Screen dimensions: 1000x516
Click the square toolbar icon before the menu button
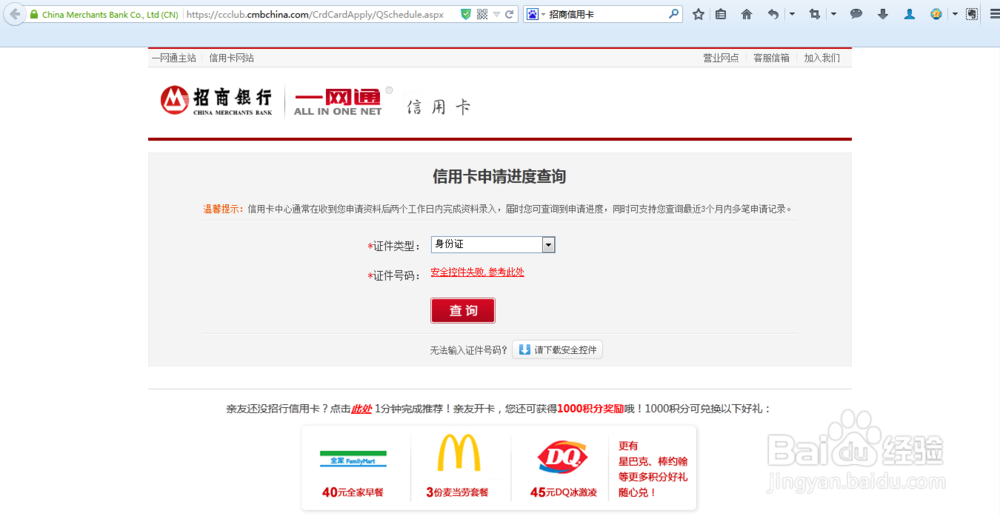click(972, 14)
